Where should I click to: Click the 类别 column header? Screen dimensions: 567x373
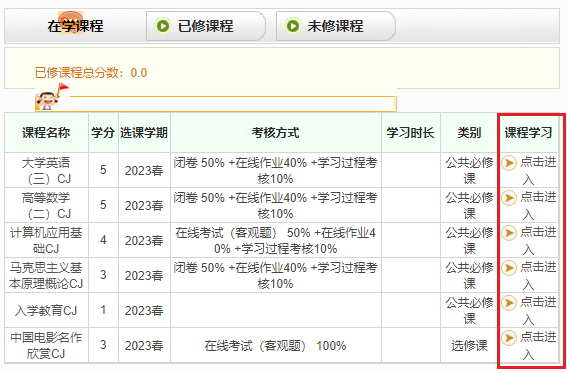click(x=469, y=133)
